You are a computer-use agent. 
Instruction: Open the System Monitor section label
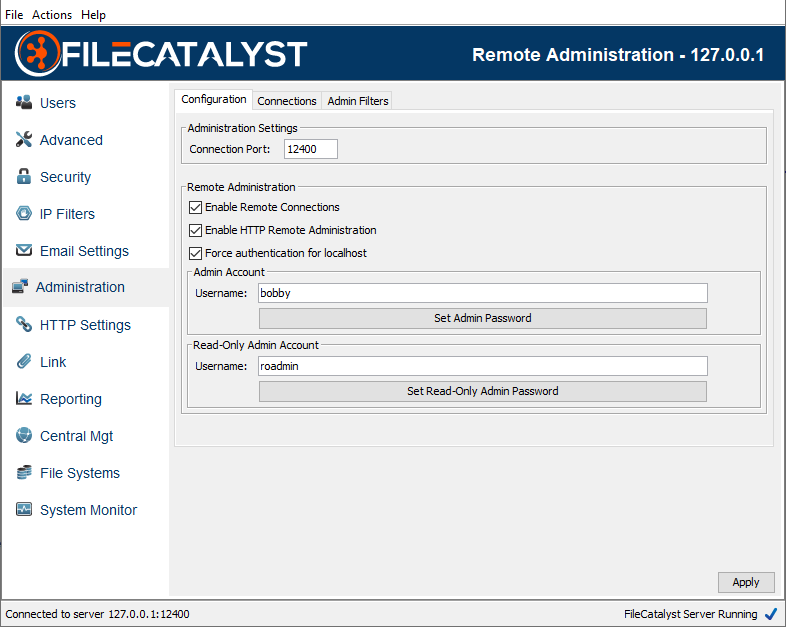(x=88, y=510)
